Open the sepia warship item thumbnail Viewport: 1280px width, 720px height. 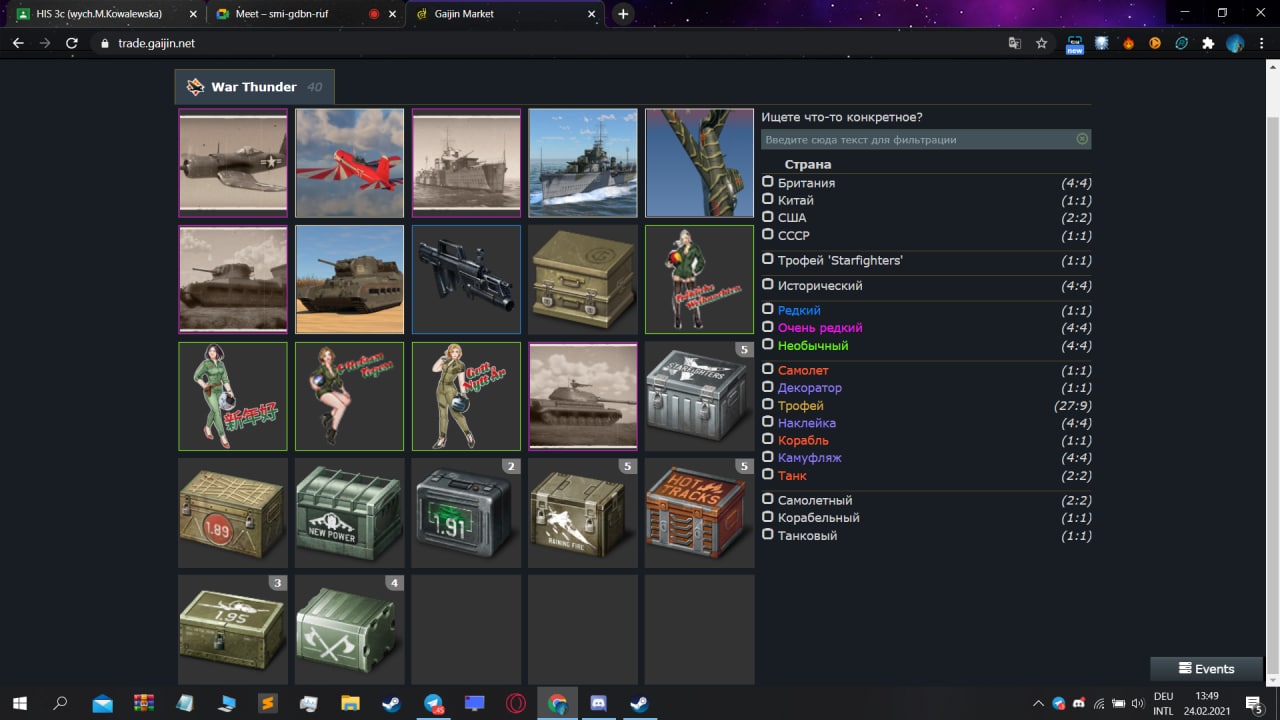click(466, 163)
